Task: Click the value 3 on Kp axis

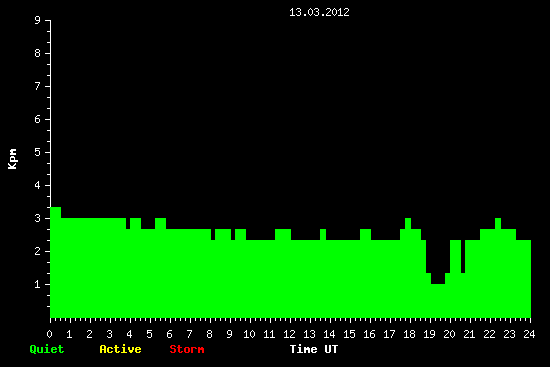Action: [x=38, y=218]
